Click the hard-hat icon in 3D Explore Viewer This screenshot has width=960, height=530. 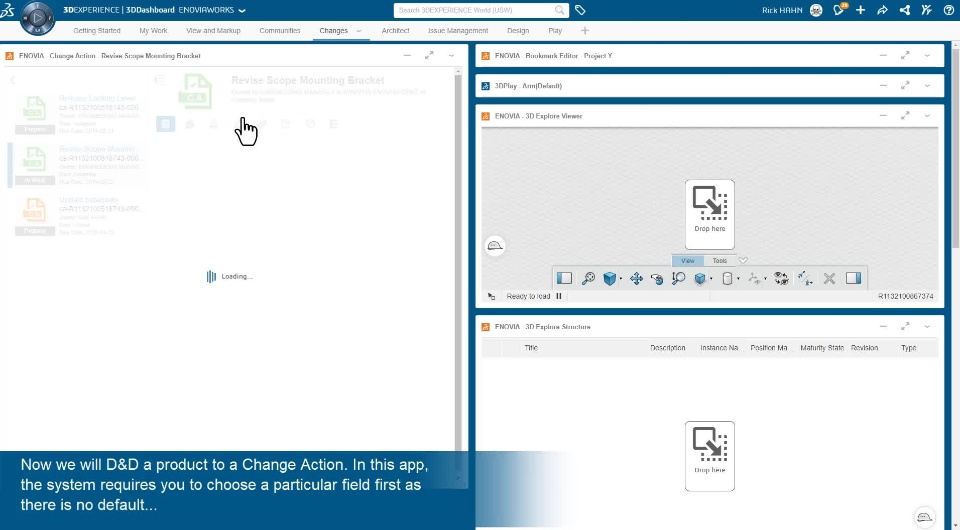point(495,246)
